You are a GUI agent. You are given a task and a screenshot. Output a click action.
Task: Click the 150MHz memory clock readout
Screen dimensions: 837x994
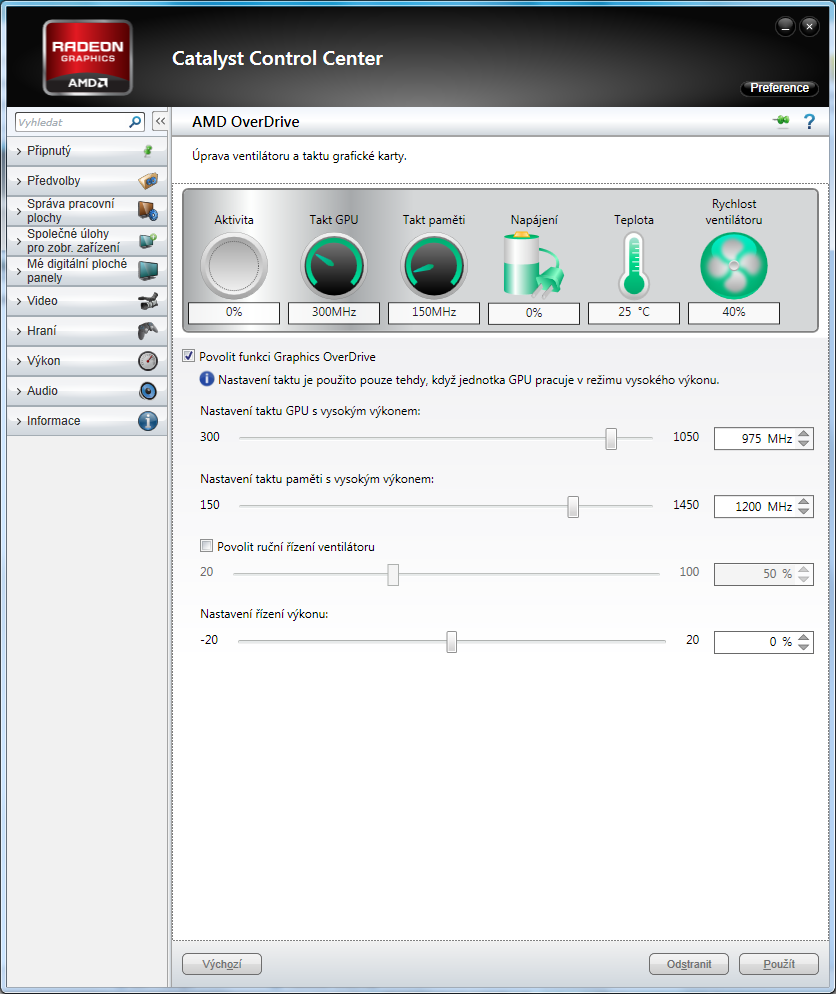(x=434, y=313)
